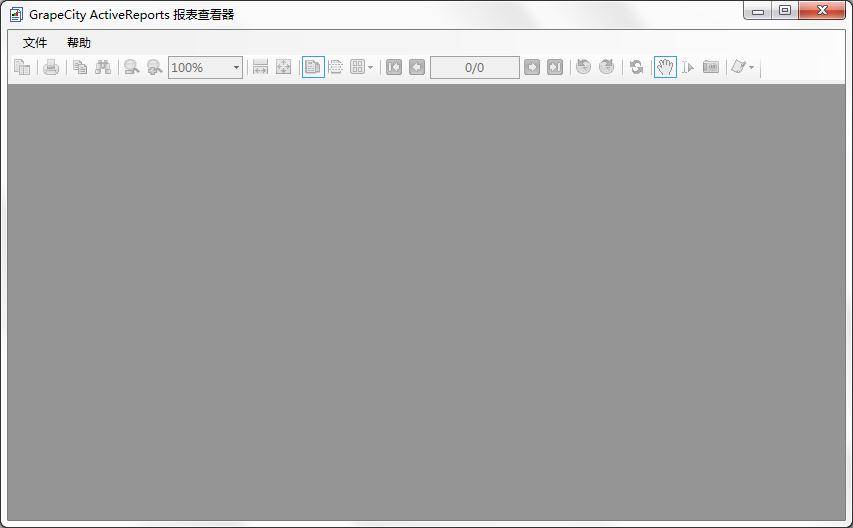Click the Snapshot camera icon
This screenshot has width=853, height=528.
click(711, 67)
